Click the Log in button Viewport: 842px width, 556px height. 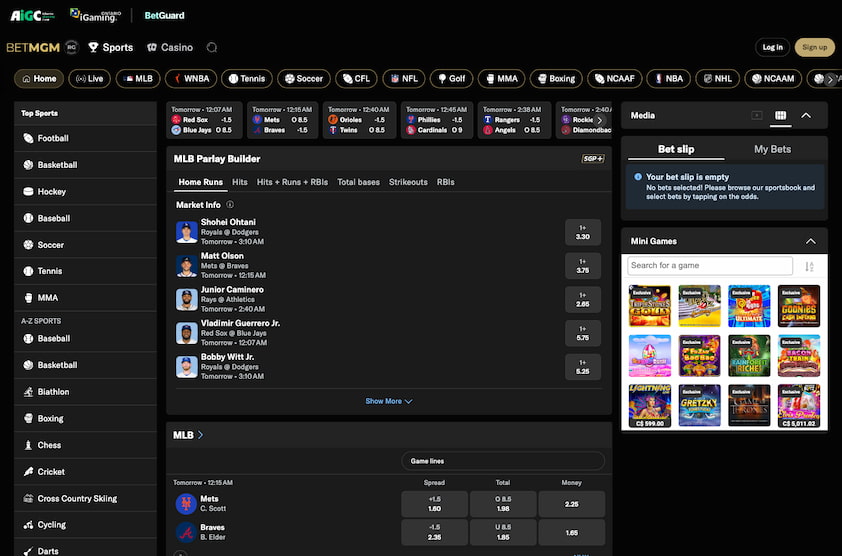point(772,47)
